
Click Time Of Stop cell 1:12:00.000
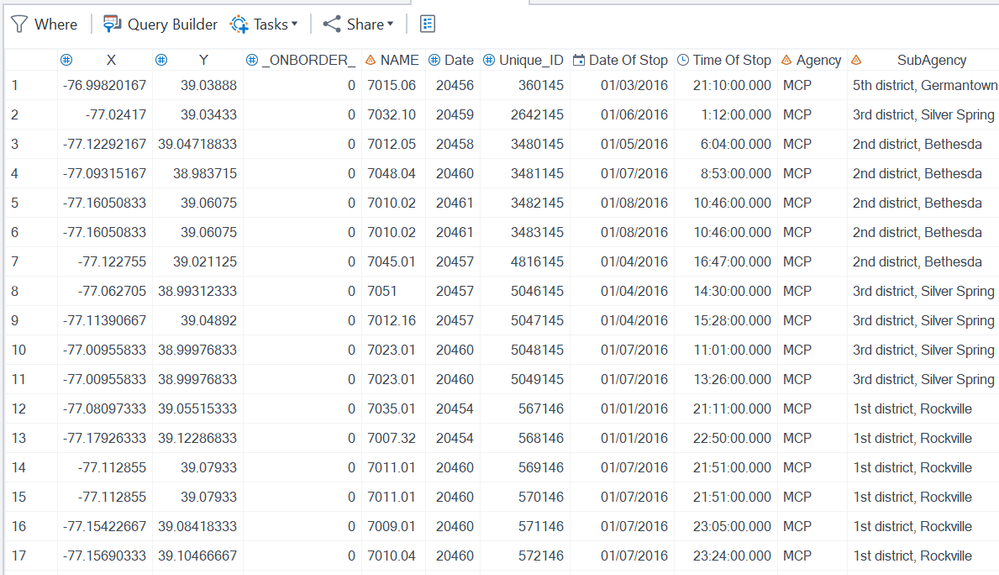pyautogui.click(x=736, y=115)
